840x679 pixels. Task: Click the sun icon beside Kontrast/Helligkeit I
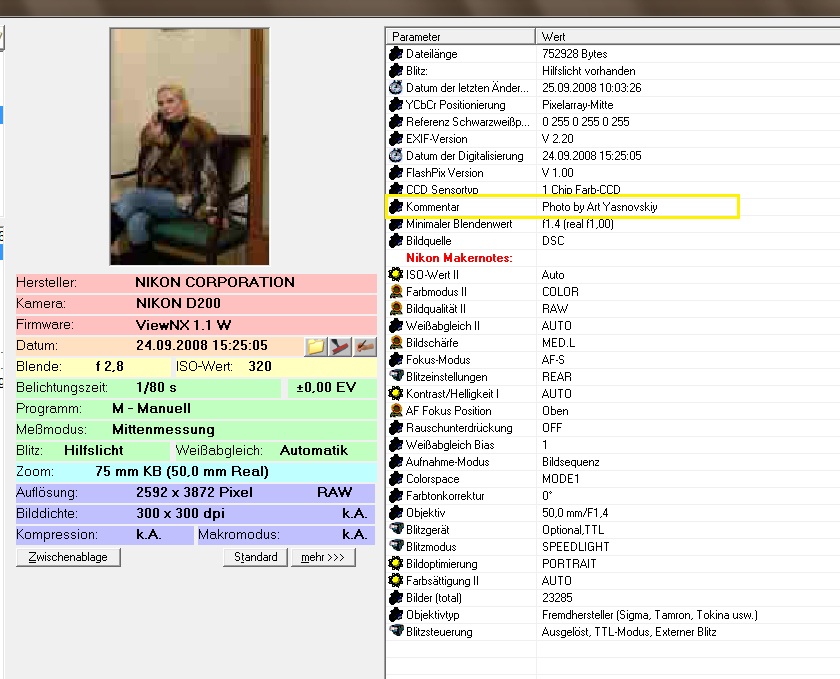click(x=396, y=393)
